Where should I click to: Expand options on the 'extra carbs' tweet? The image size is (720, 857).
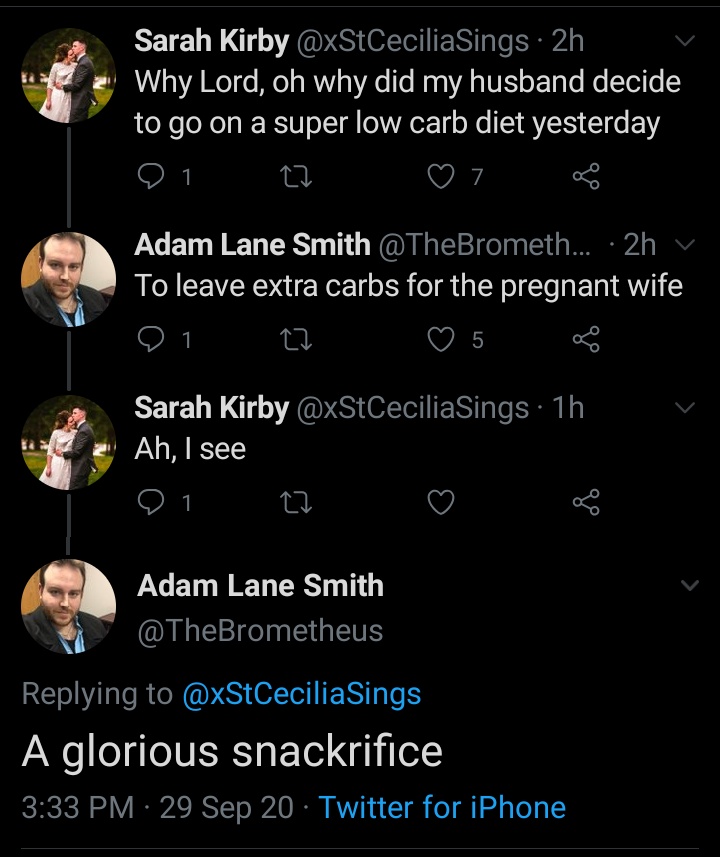pos(686,245)
